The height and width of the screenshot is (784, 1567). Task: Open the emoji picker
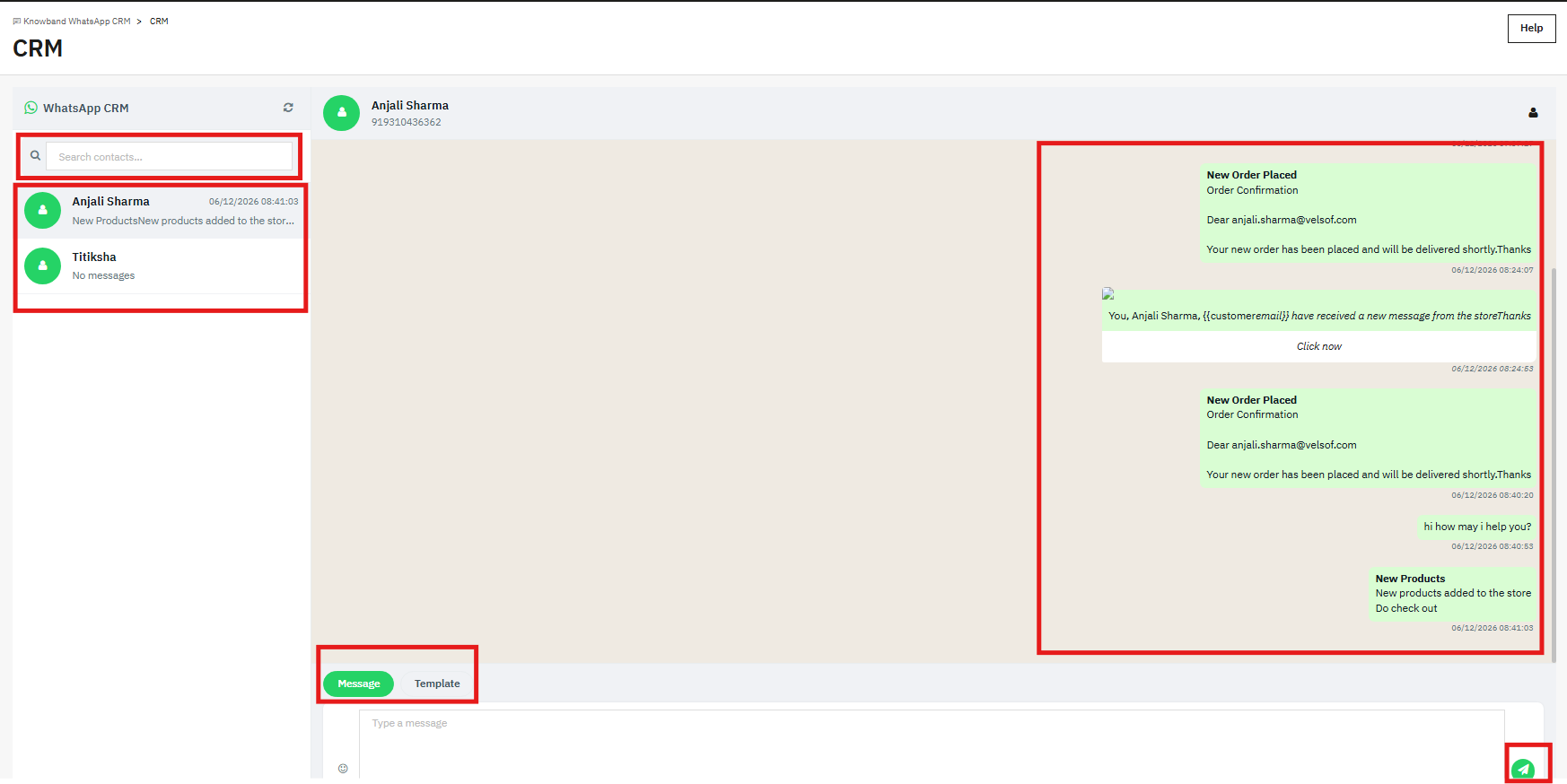[x=343, y=768]
